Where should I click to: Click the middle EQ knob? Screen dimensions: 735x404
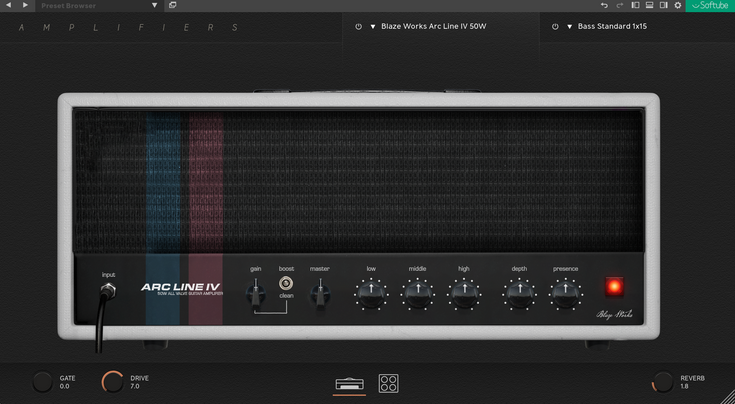[417, 294]
